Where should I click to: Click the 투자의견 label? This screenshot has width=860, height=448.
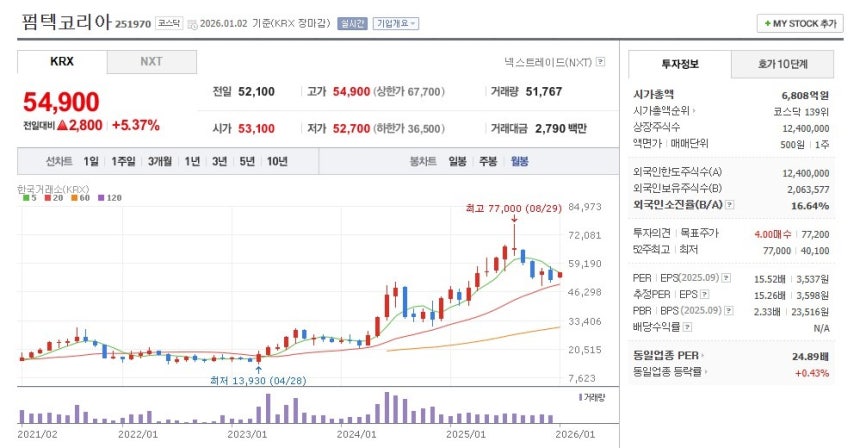coord(652,233)
